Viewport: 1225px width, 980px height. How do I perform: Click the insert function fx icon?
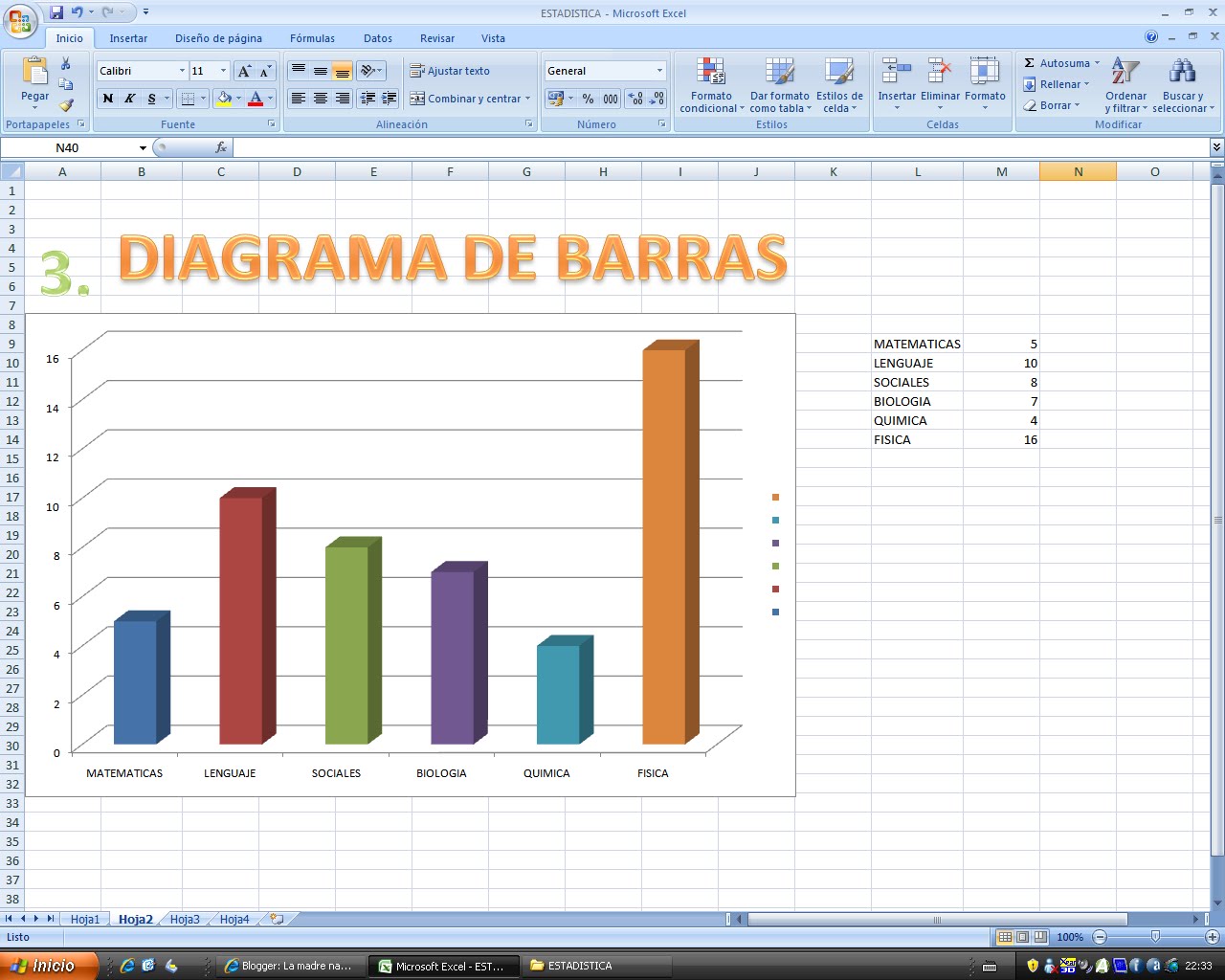point(221,147)
